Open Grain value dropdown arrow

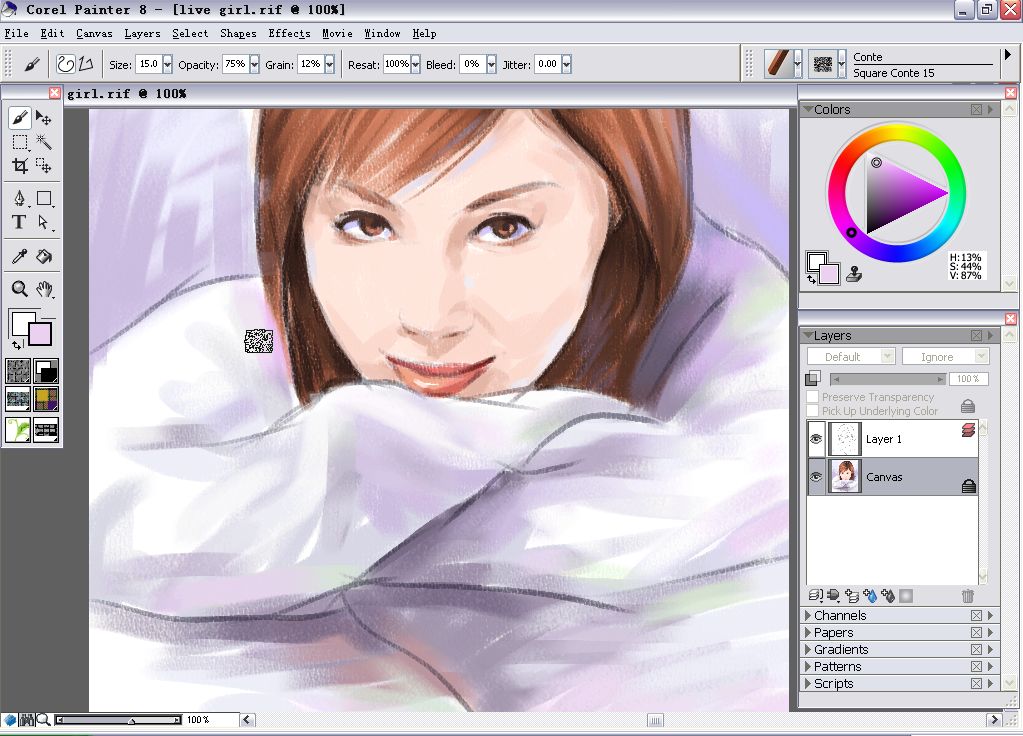(x=329, y=64)
